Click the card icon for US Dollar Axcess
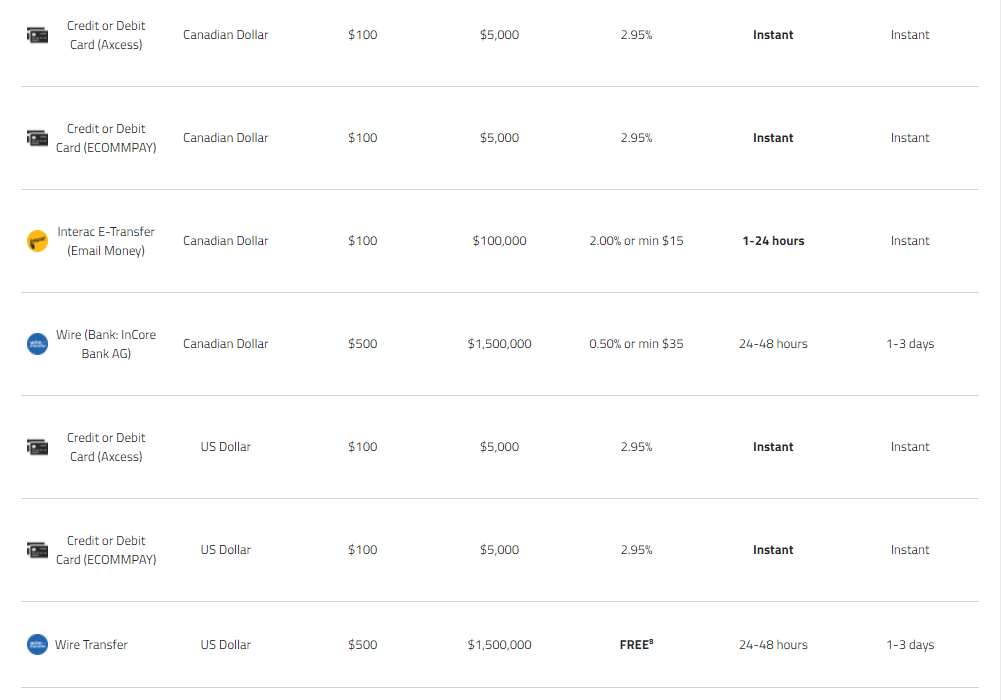Viewport: 1001px width, 700px height. (x=37, y=447)
